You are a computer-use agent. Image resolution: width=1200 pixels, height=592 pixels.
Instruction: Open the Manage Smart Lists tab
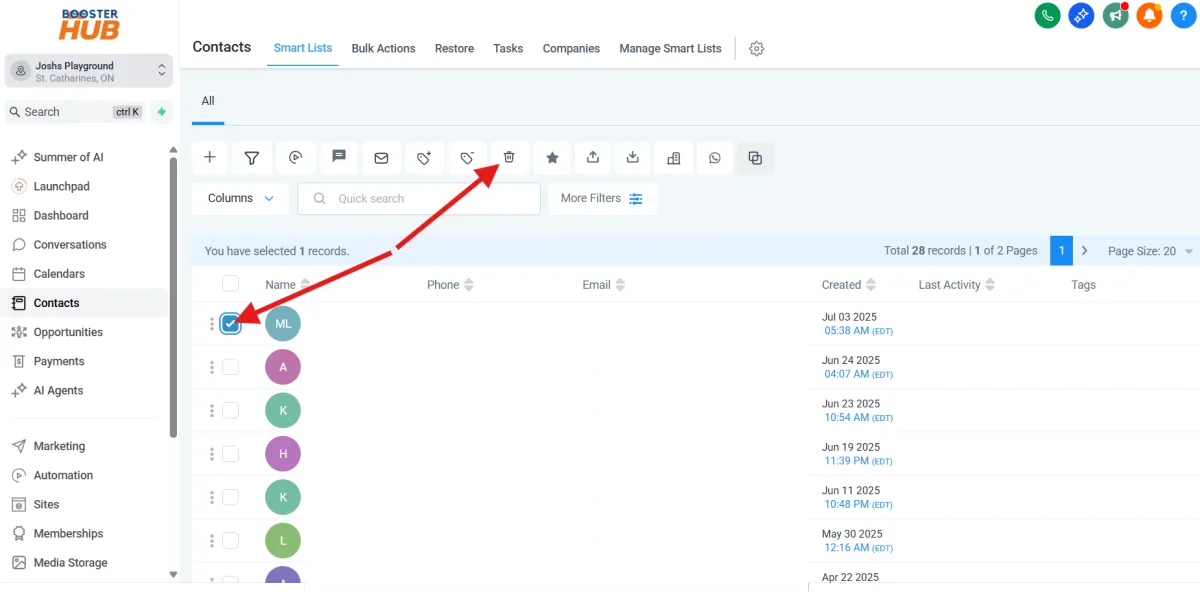point(670,48)
